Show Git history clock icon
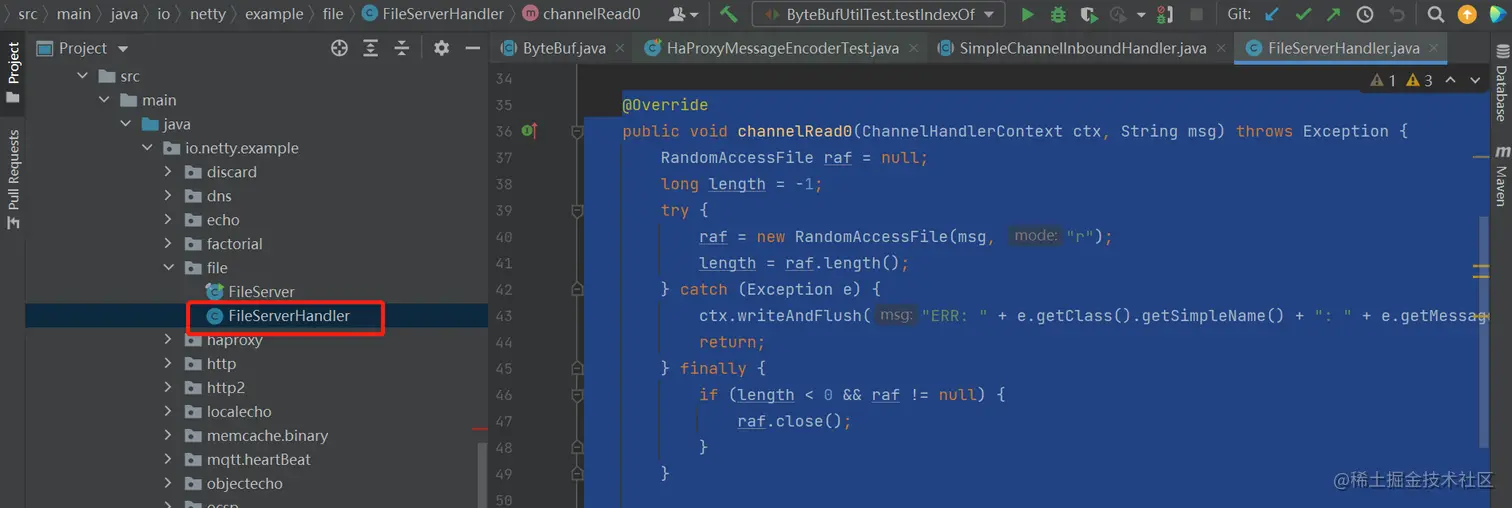Viewport: 1512px width, 508px height. (x=1365, y=14)
